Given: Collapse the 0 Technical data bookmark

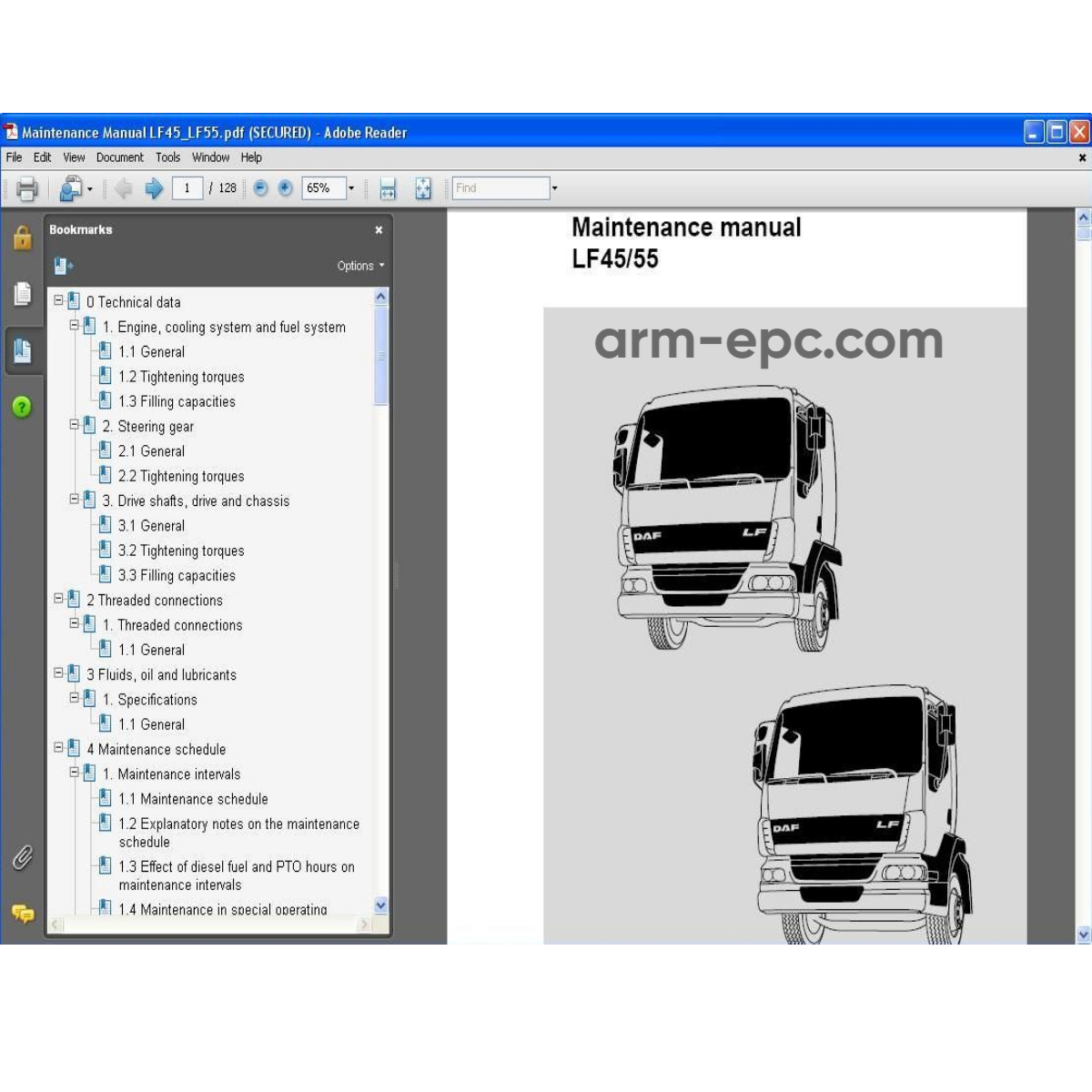Looking at the screenshot, I should (58, 298).
